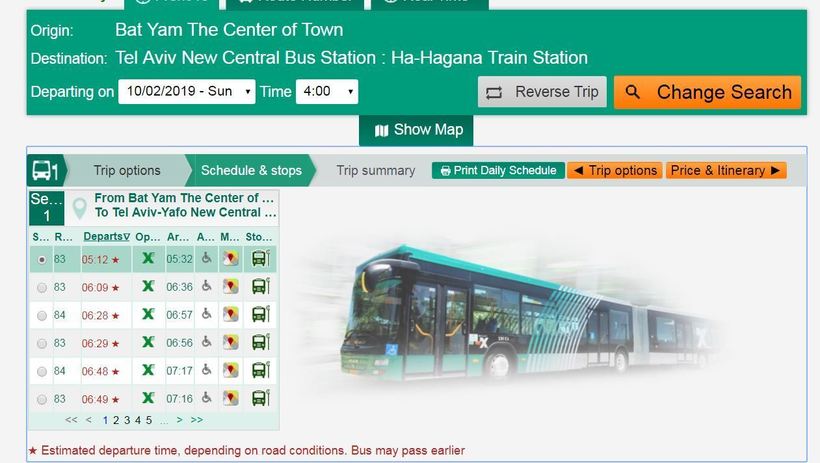Open the Trip summary tab
Viewport: 820px width, 463px height.
tap(375, 170)
